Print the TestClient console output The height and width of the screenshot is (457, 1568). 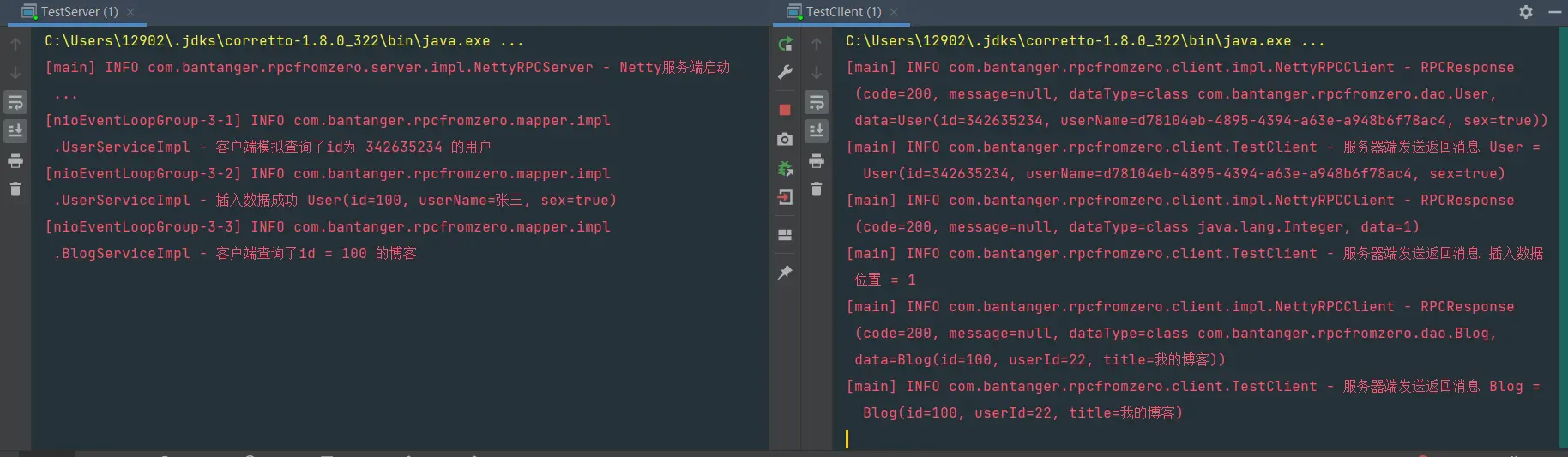817,161
